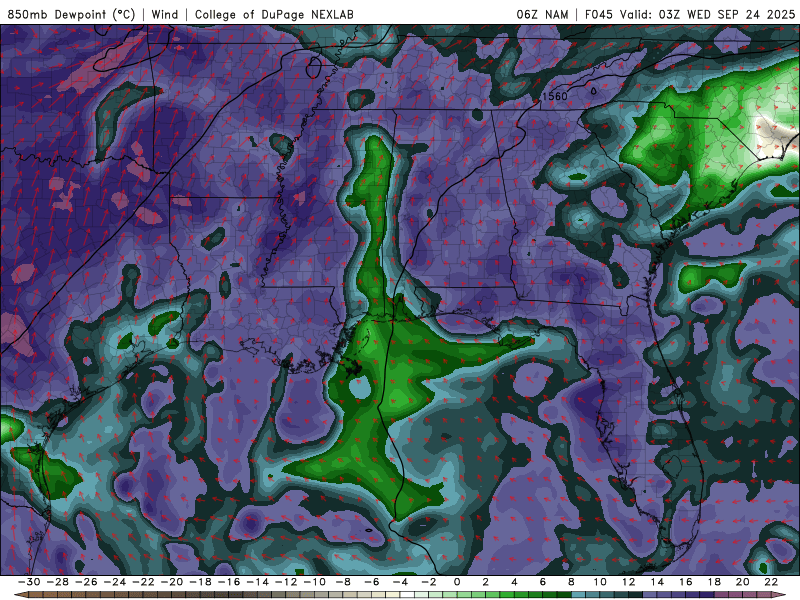Click the '-12' value on the color scale
The image size is (800, 600).
(x=286, y=582)
